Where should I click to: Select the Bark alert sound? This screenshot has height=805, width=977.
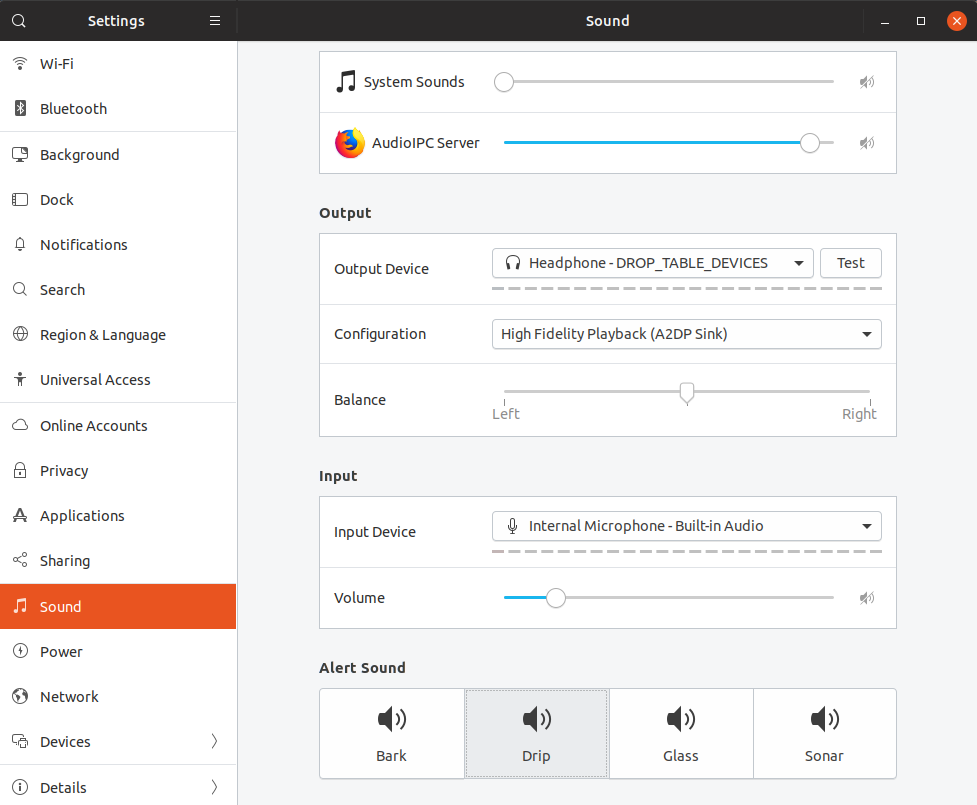pos(392,733)
